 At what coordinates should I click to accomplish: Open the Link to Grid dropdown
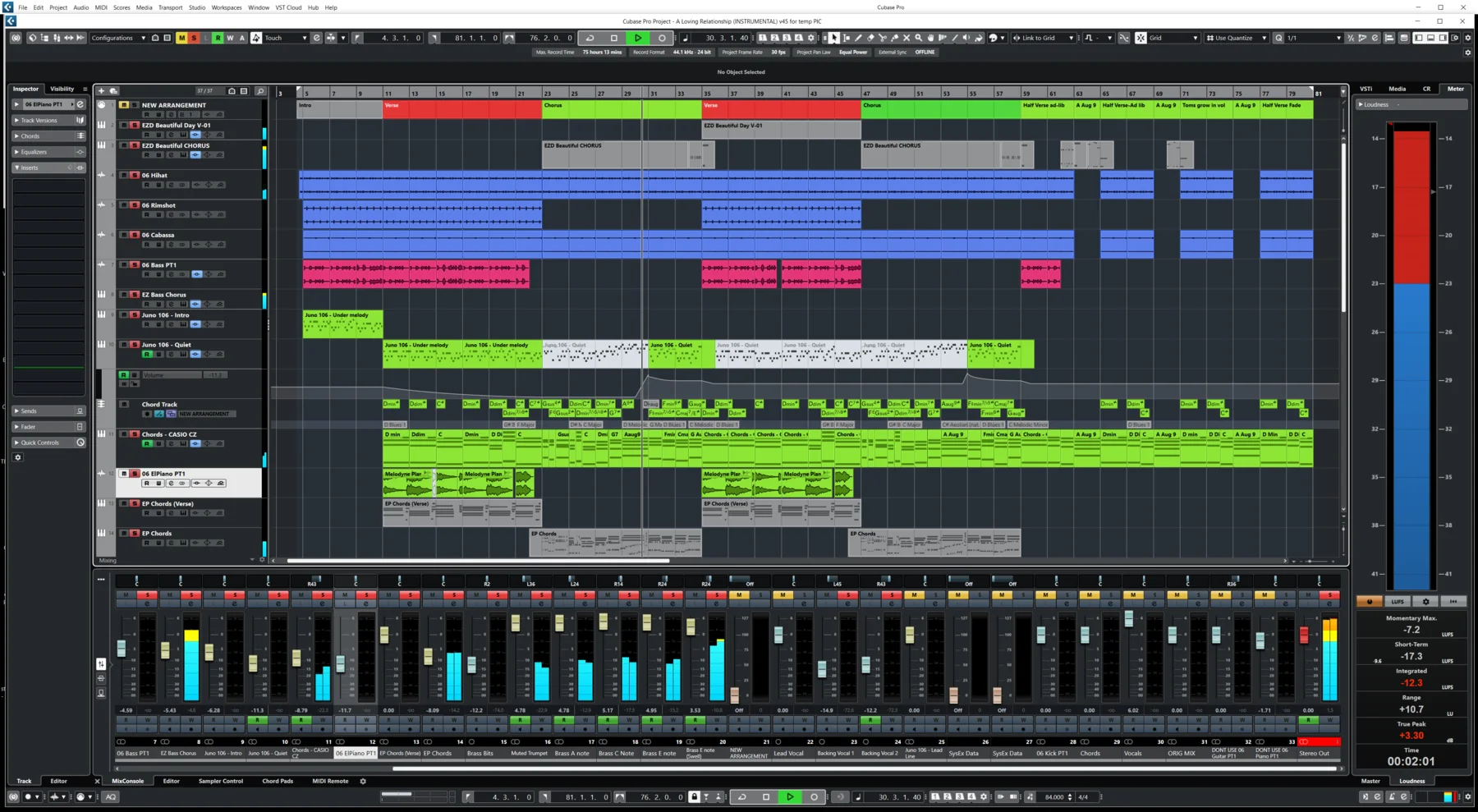(1044, 38)
